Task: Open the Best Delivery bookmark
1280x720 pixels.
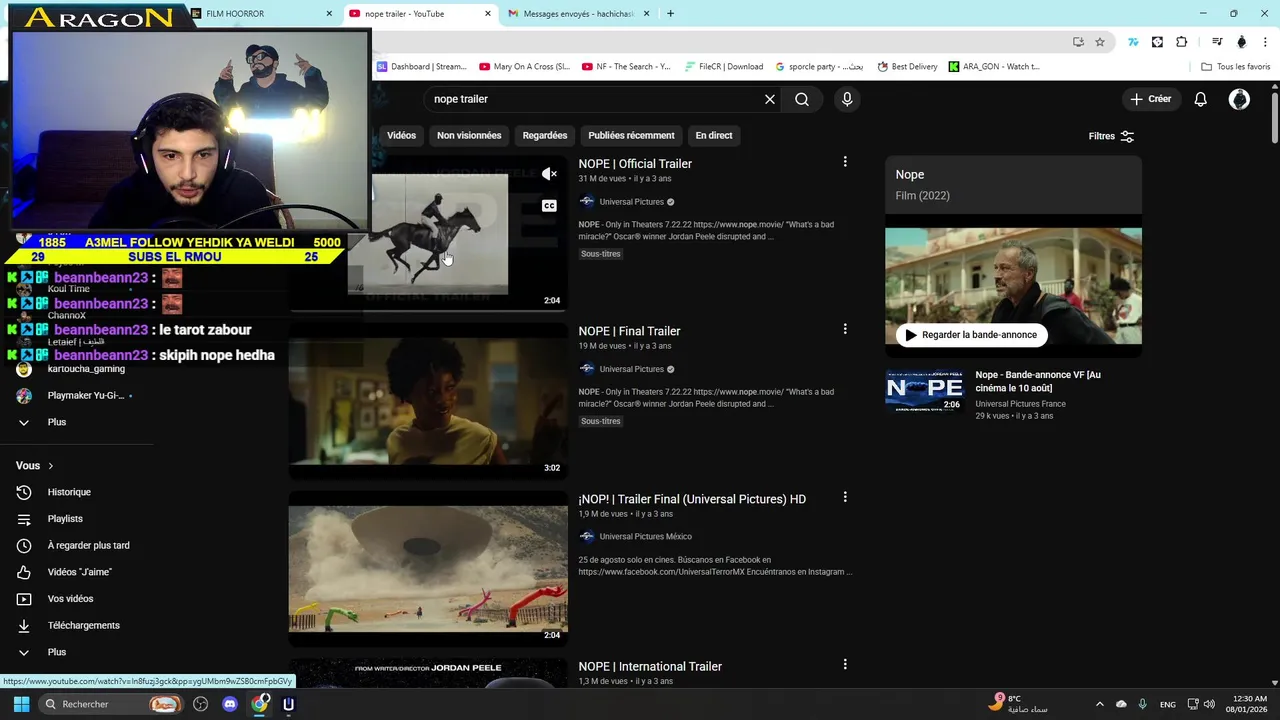Action: (908, 67)
